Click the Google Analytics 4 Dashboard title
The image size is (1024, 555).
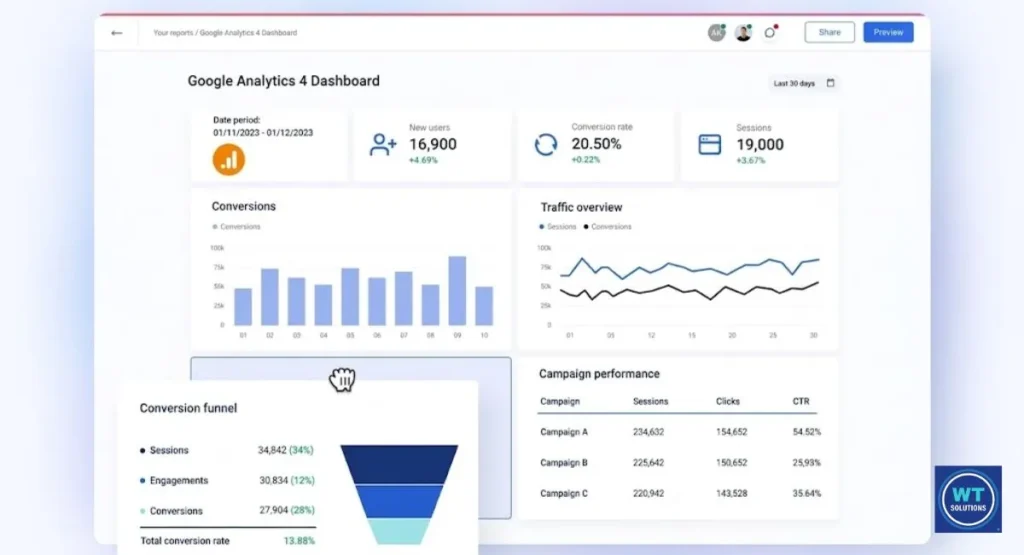click(x=283, y=81)
